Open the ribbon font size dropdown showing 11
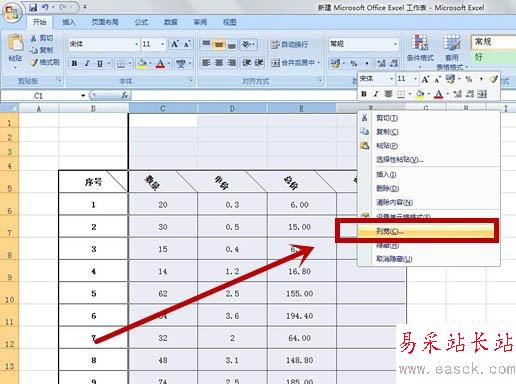This screenshot has width=516, height=384. pos(163,44)
